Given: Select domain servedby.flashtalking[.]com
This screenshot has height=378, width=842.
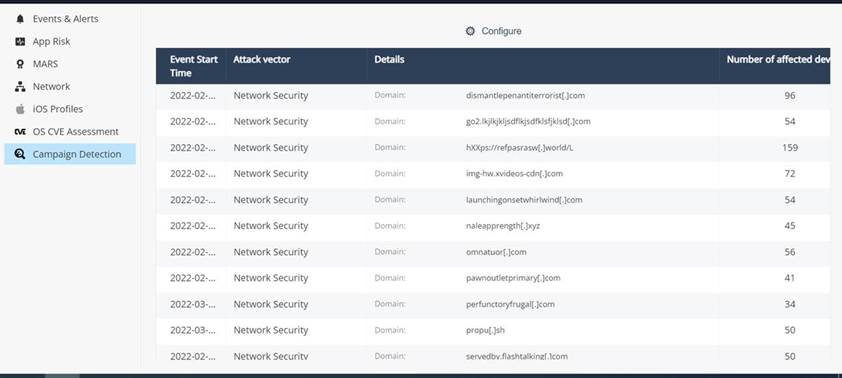Looking at the screenshot, I should pyautogui.click(x=517, y=356).
